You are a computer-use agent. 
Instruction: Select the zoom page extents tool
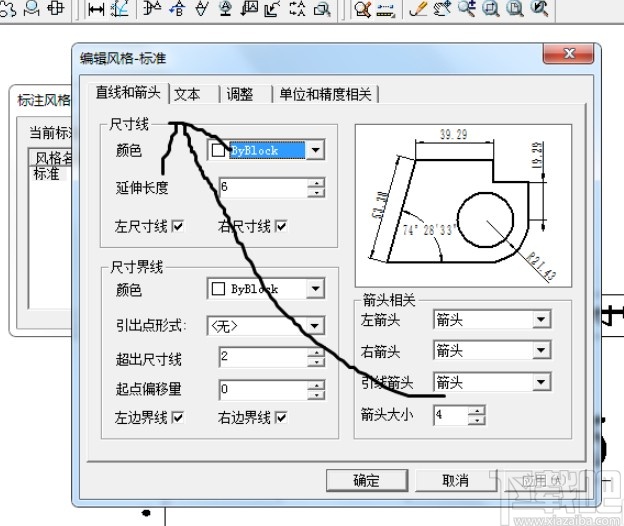pos(515,9)
